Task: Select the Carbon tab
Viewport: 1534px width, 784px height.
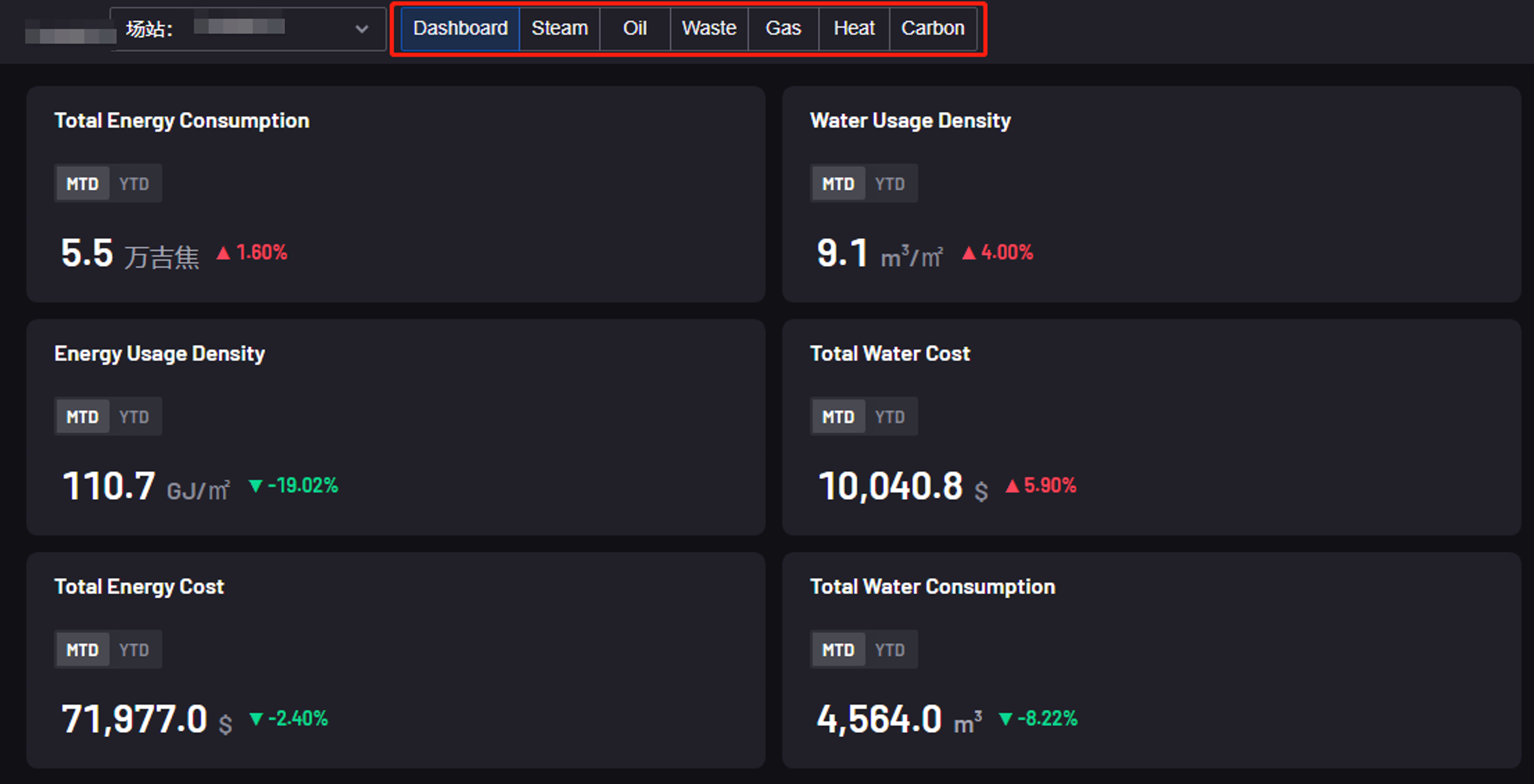Action: (932, 29)
